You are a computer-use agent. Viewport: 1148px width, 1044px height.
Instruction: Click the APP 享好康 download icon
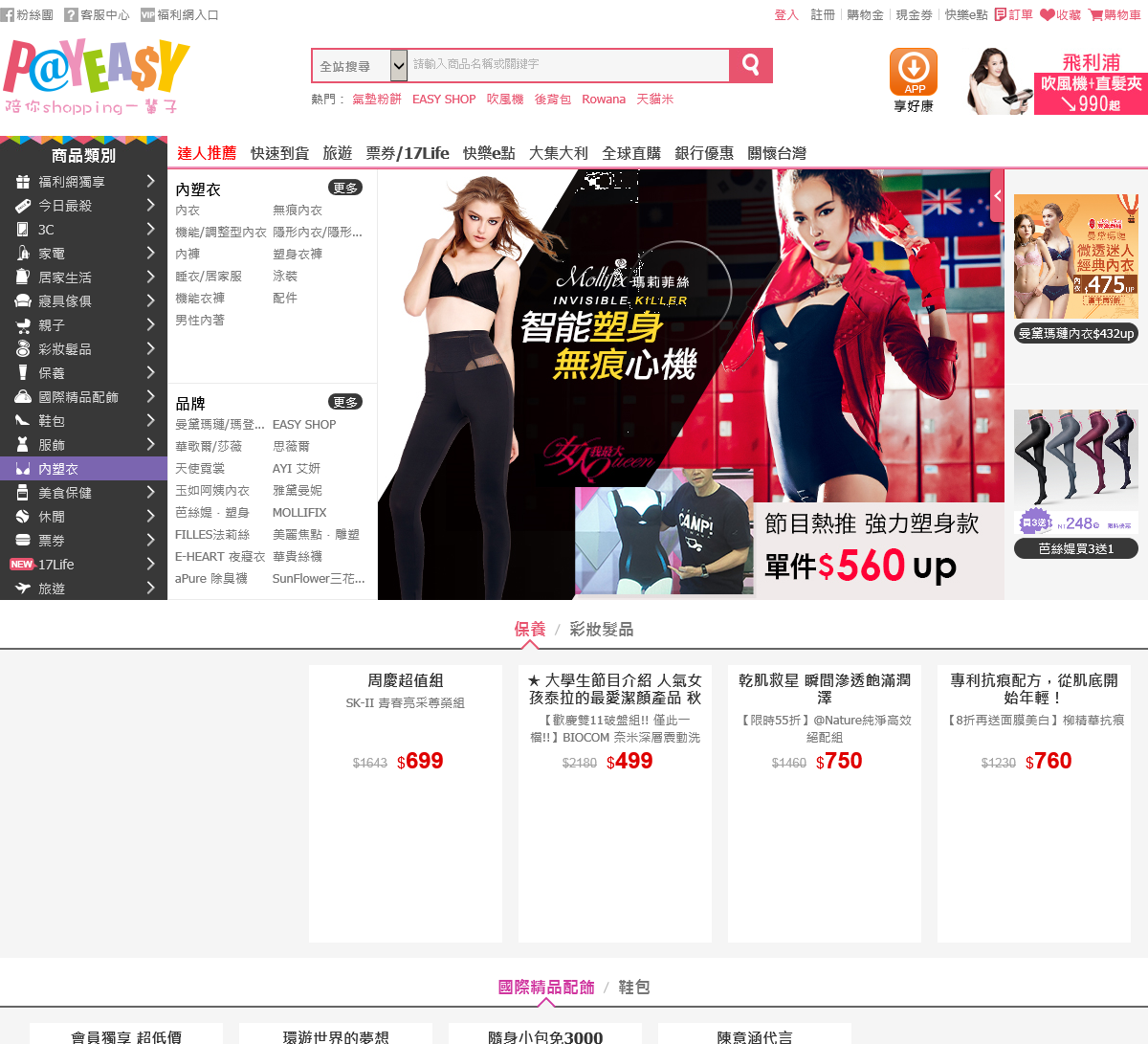pos(914,73)
